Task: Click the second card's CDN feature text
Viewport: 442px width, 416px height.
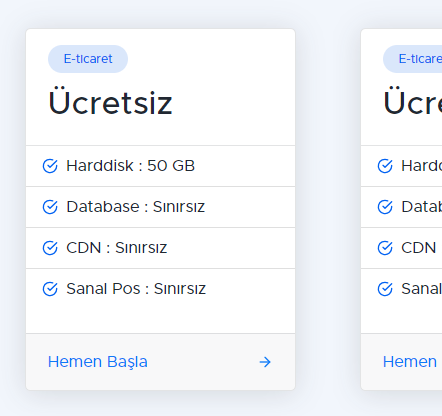Action: tap(419, 248)
